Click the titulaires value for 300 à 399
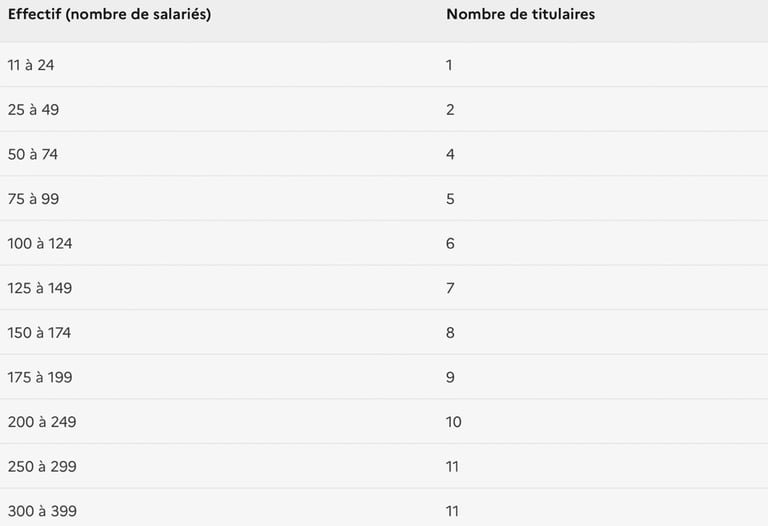This screenshot has width=768, height=526. coord(453,511)
